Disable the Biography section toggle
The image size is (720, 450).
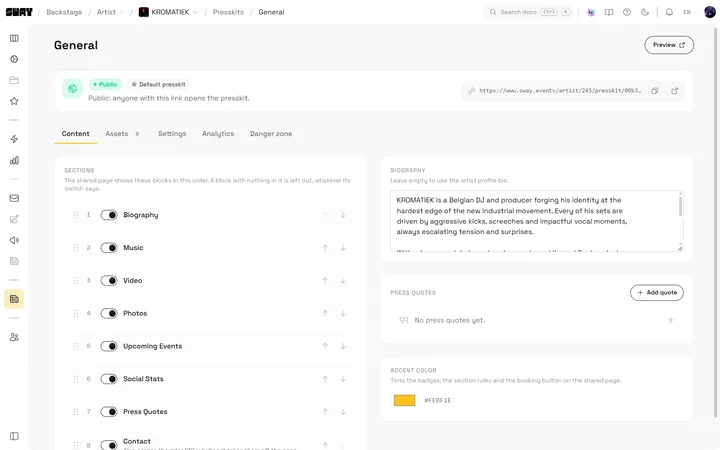pos(109,215)
